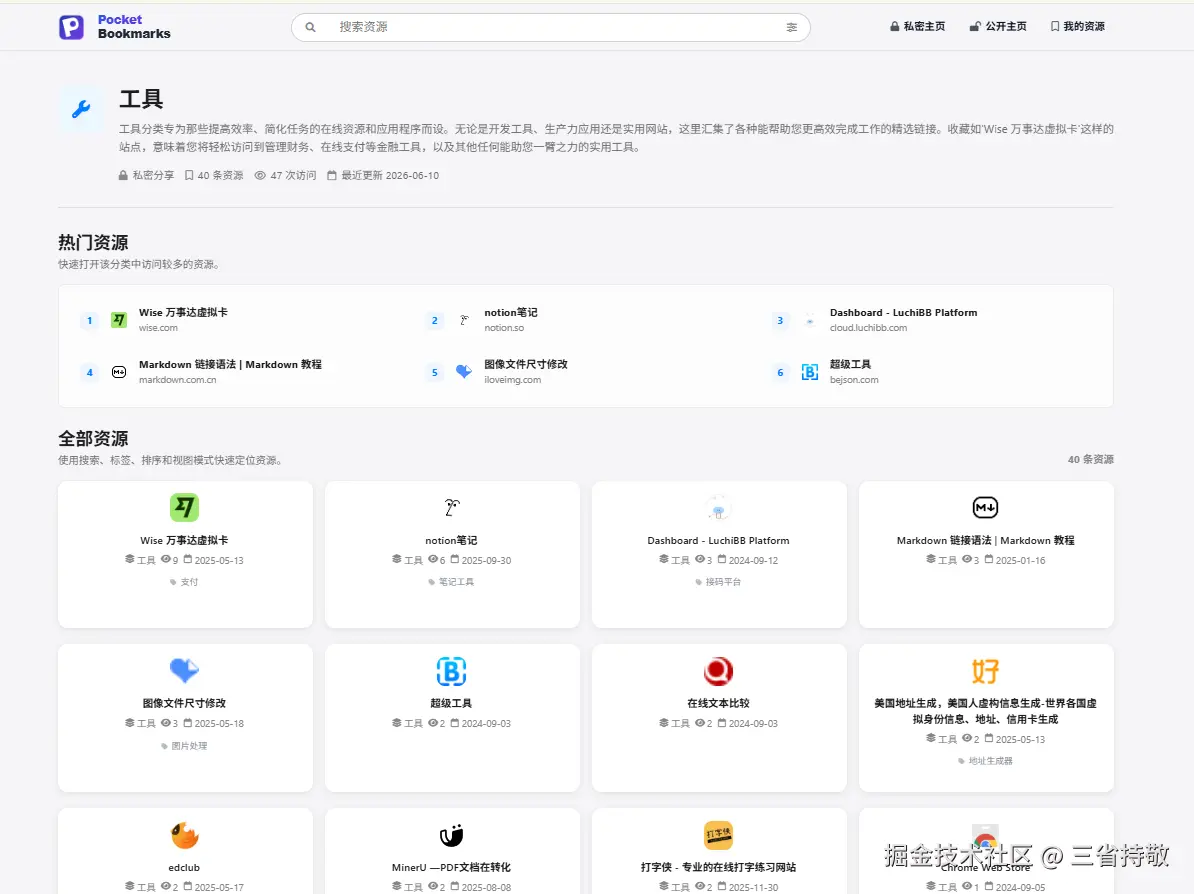Click the search magnifier icon
Image resolution: width=1194 pixels, height=894 pixels.
(311, 27)
